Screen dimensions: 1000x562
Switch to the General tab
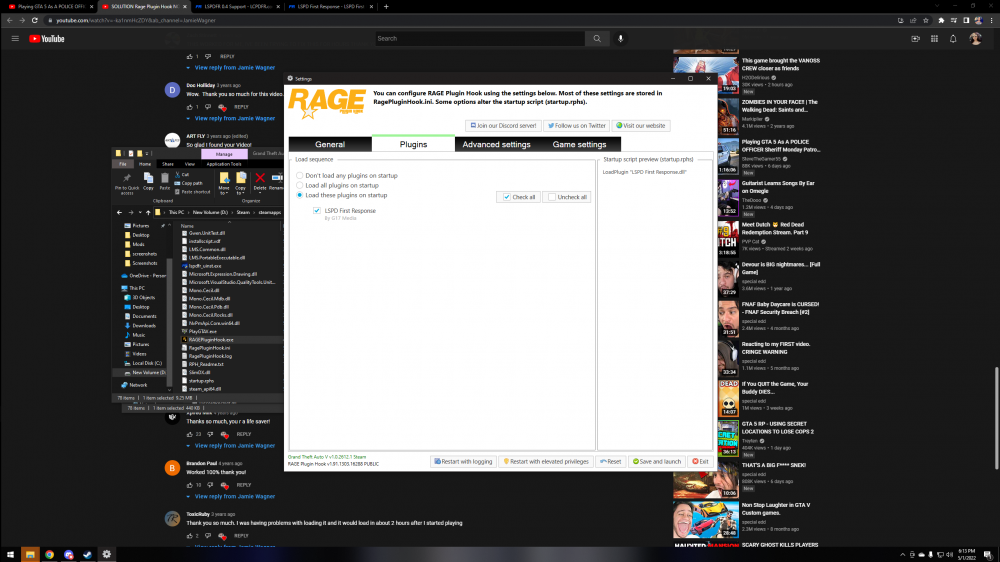330,145
